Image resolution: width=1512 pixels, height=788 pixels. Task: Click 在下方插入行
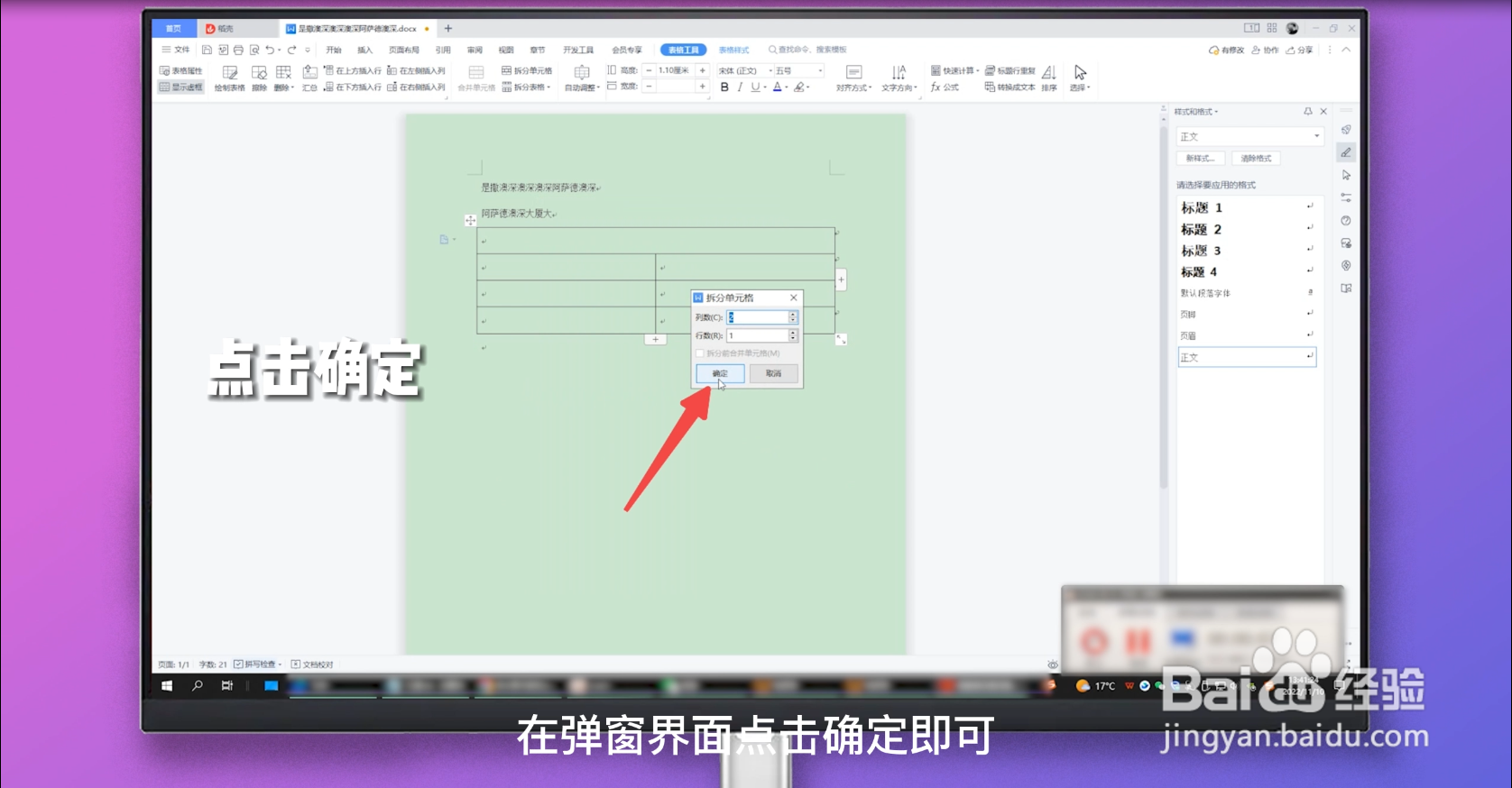pyautogui.click(x=353, y=87)
